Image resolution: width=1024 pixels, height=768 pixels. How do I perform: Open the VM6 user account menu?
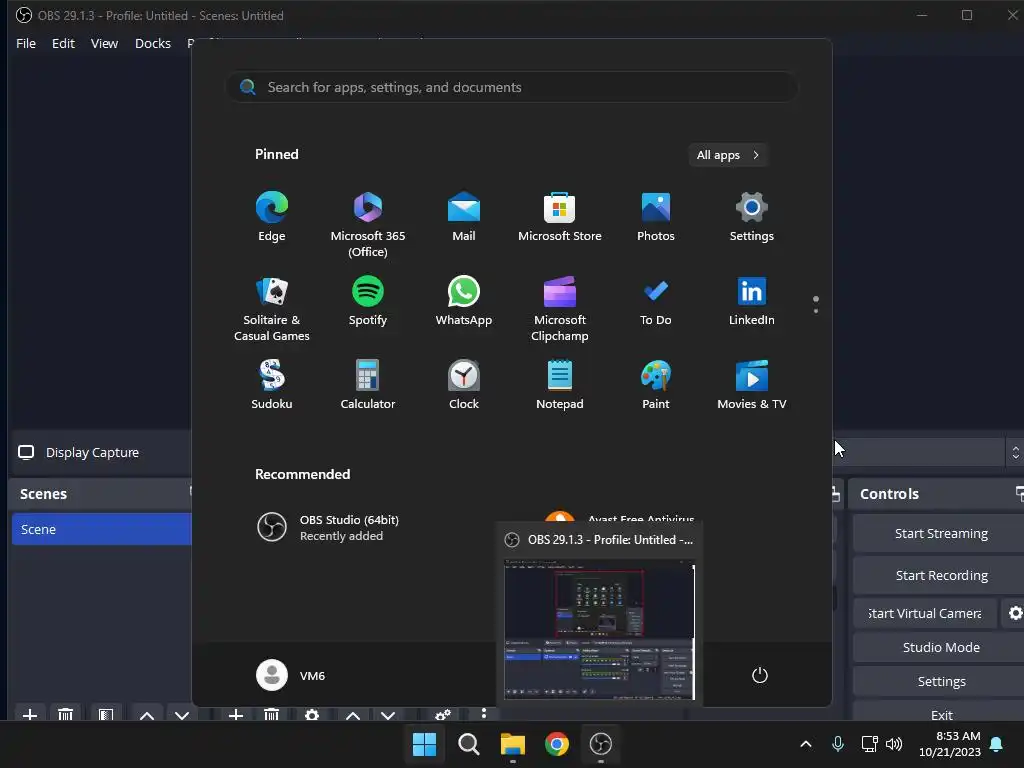point(291,675)
